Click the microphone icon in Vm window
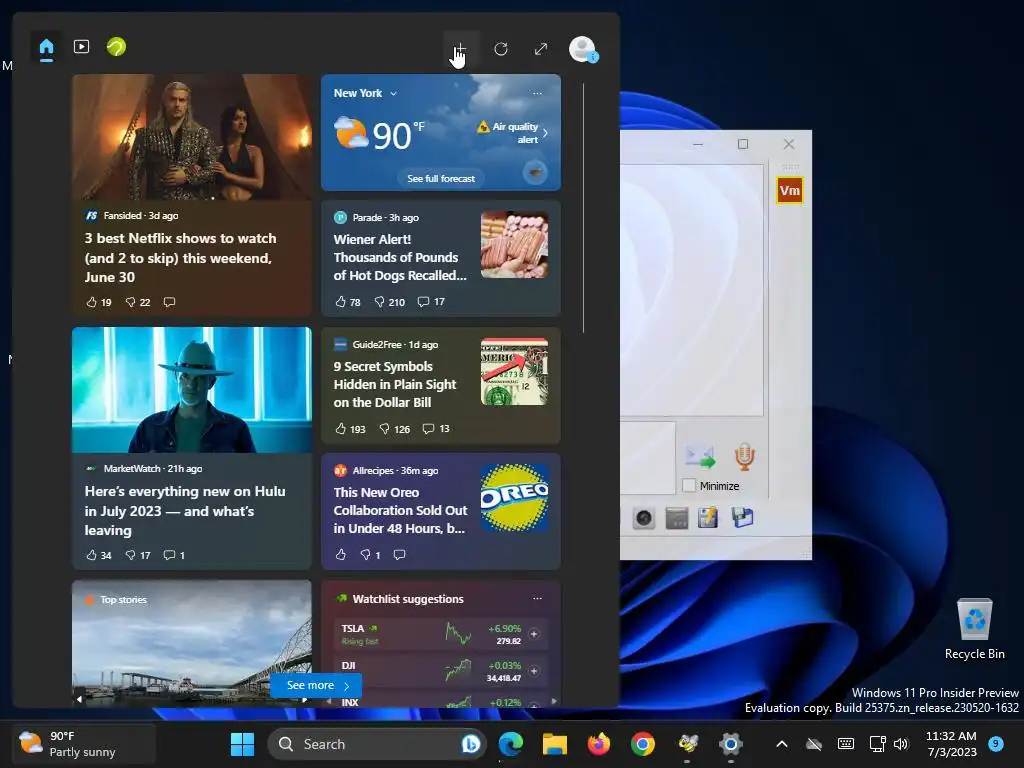Image resolution: width=1024 pixels, height=768 pixels. [x=744, y=456]
